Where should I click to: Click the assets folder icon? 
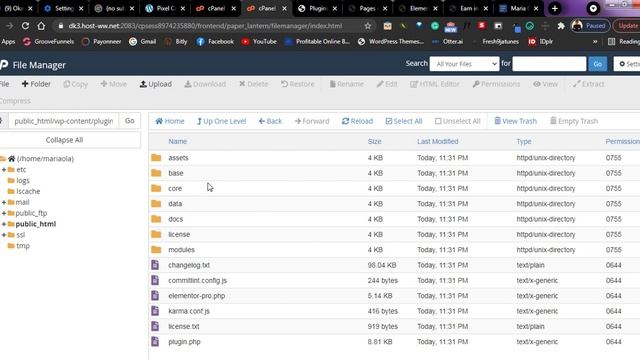[x=156, y=158]
